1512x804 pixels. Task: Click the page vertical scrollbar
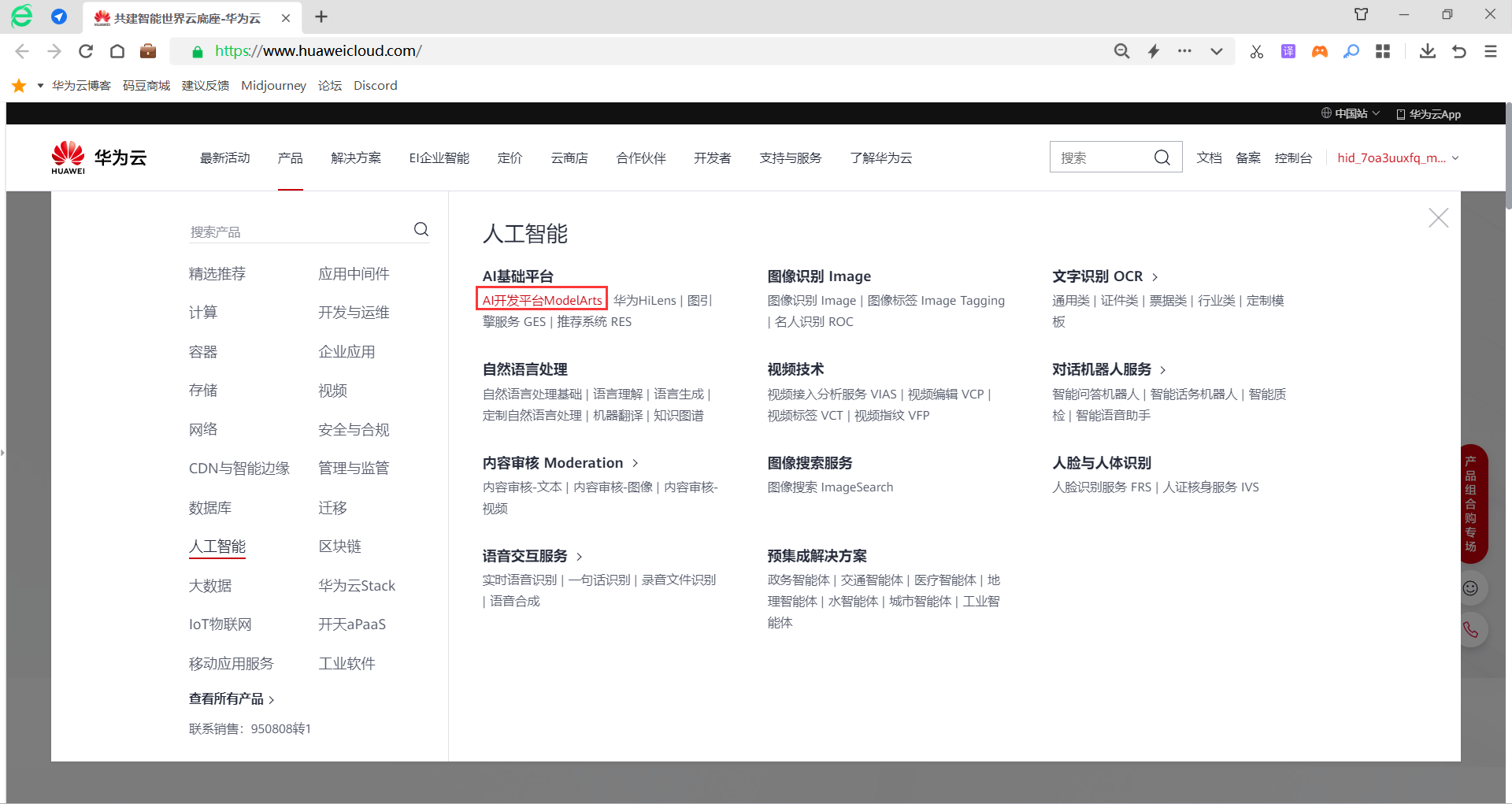(1508, 155)
